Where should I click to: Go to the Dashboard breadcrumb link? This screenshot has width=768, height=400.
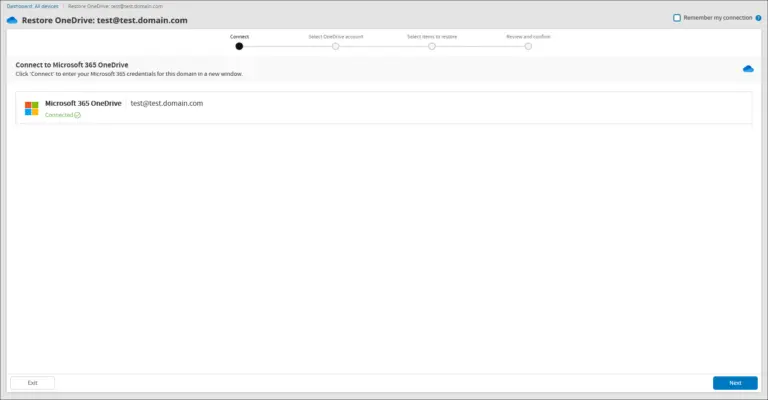20,6
